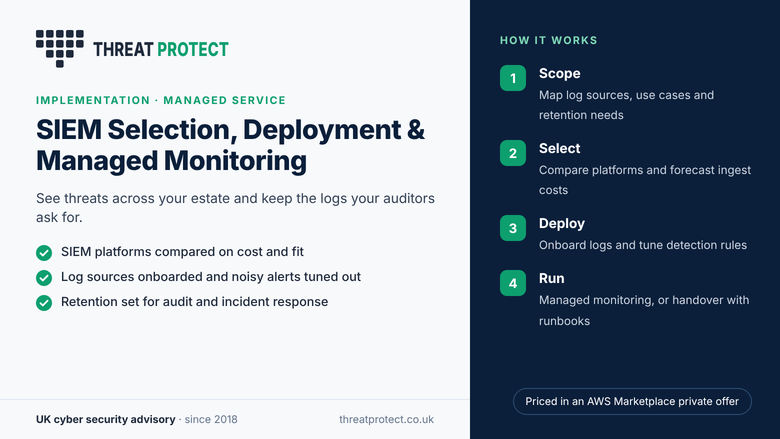Select the Deploy step title
Viewport: 780px width, 439px height.
[562, 224]
